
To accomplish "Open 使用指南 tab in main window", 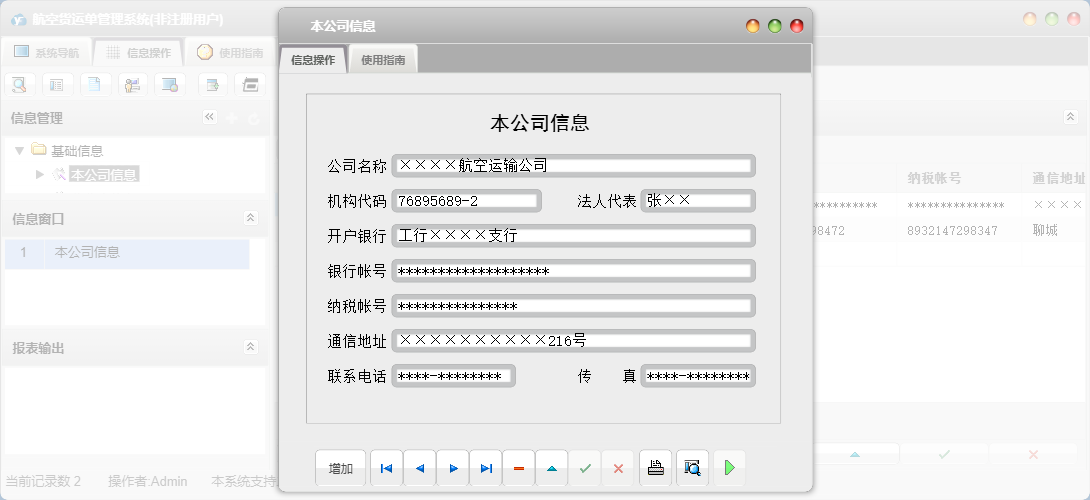I will [230, 52].
